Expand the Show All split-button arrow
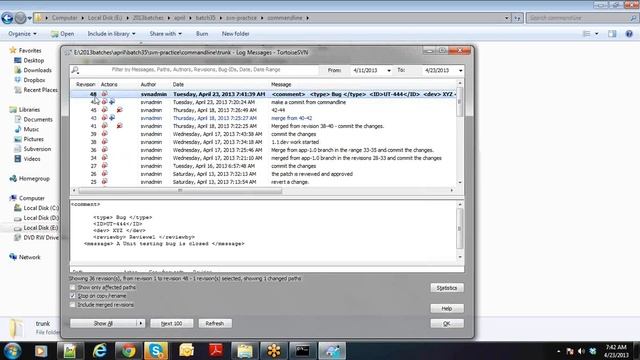This screenshot has width=640, height=360. click(141, 323)
